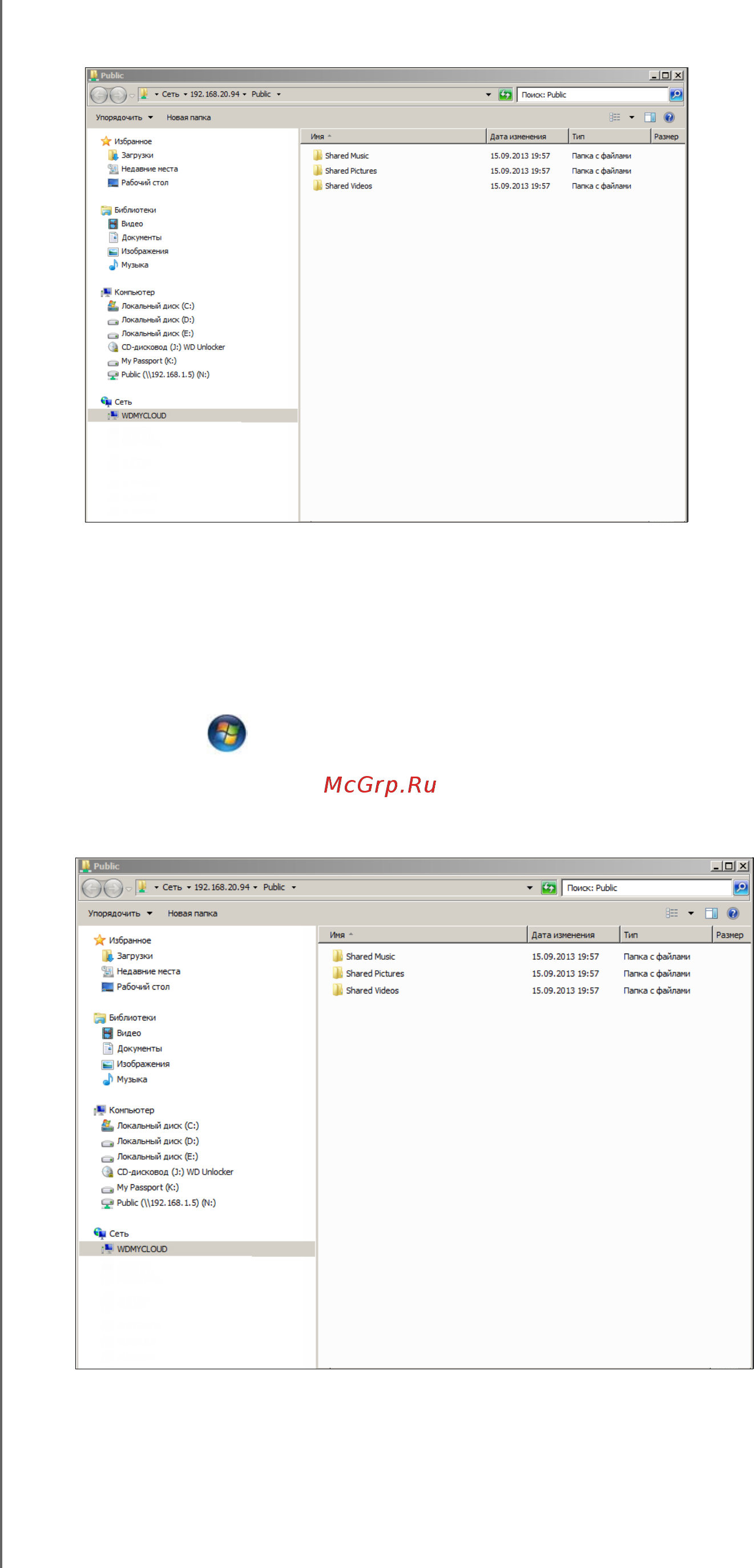Image resolution: width=754 pixels, height=1568 pixels.
Task: Select Сеть in lower window sidebar
Action: pos(111,1234)
